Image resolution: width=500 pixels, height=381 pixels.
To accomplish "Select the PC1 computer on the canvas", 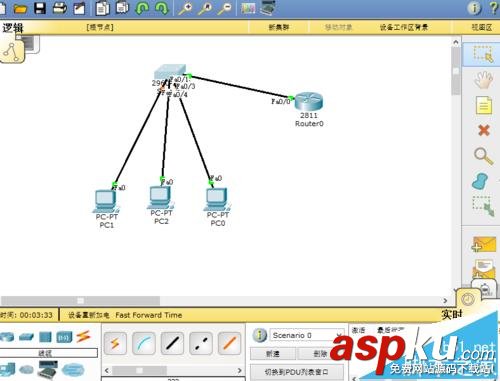I will point(106,201).
